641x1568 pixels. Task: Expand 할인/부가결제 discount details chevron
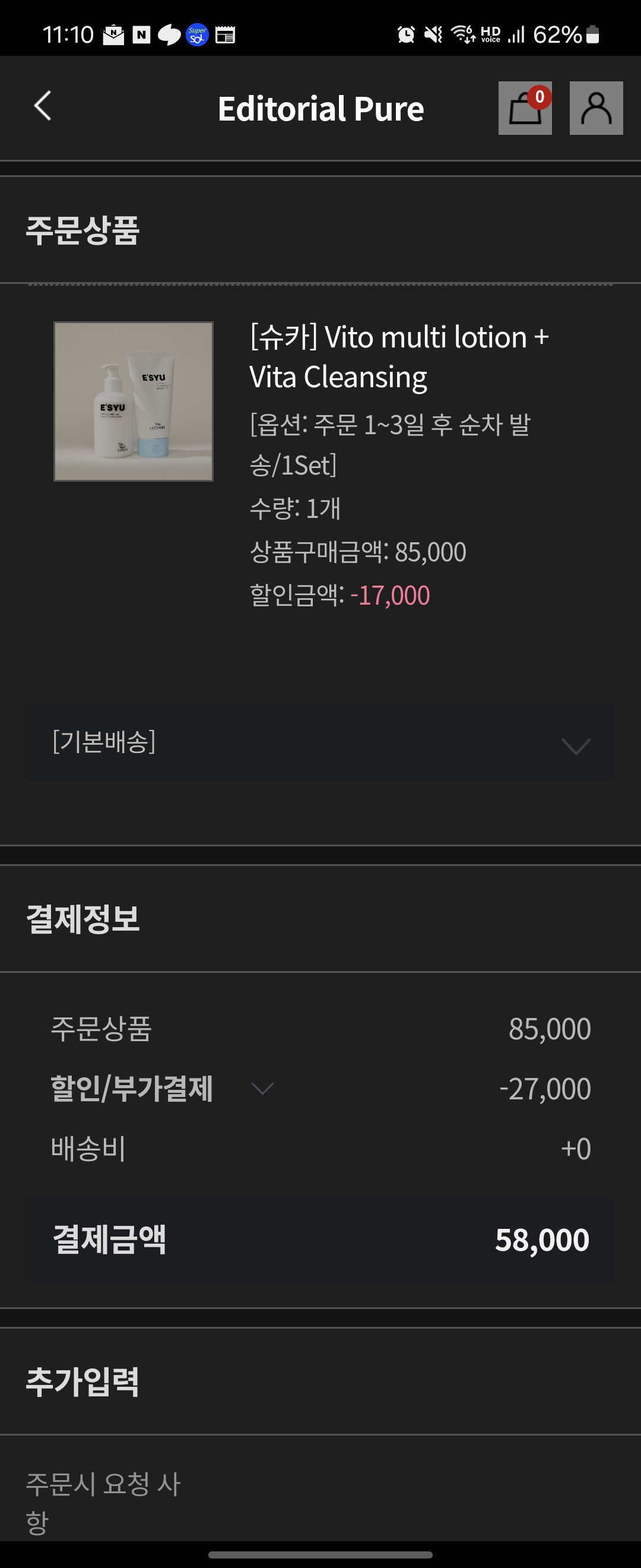[262, 1088]
